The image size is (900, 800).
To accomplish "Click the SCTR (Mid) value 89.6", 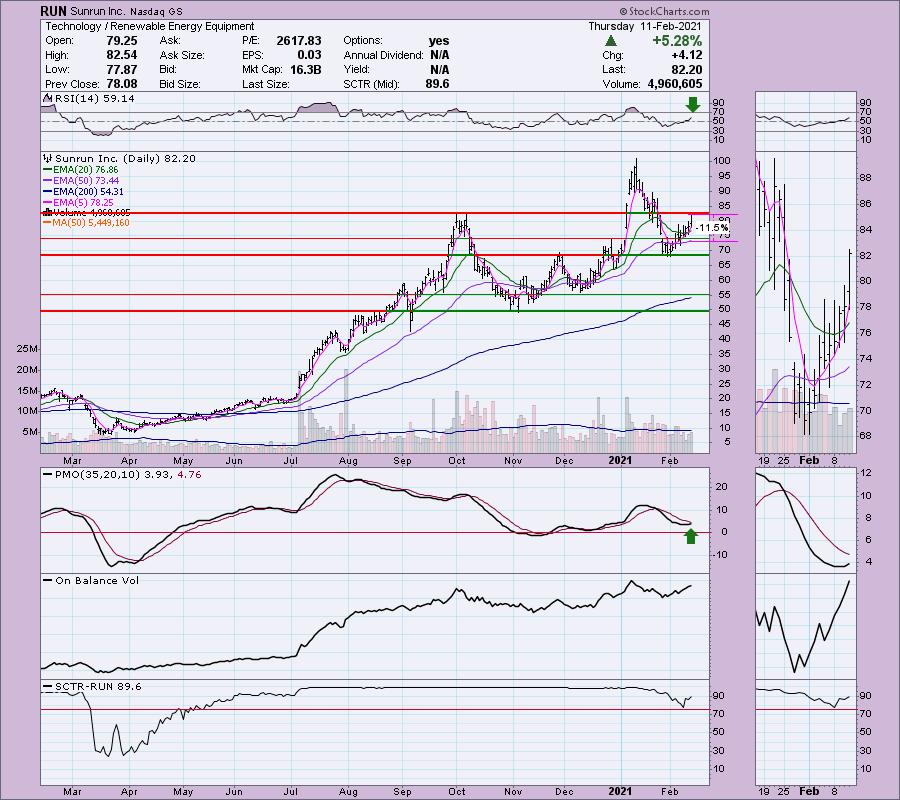I will [x=437, y=84].
